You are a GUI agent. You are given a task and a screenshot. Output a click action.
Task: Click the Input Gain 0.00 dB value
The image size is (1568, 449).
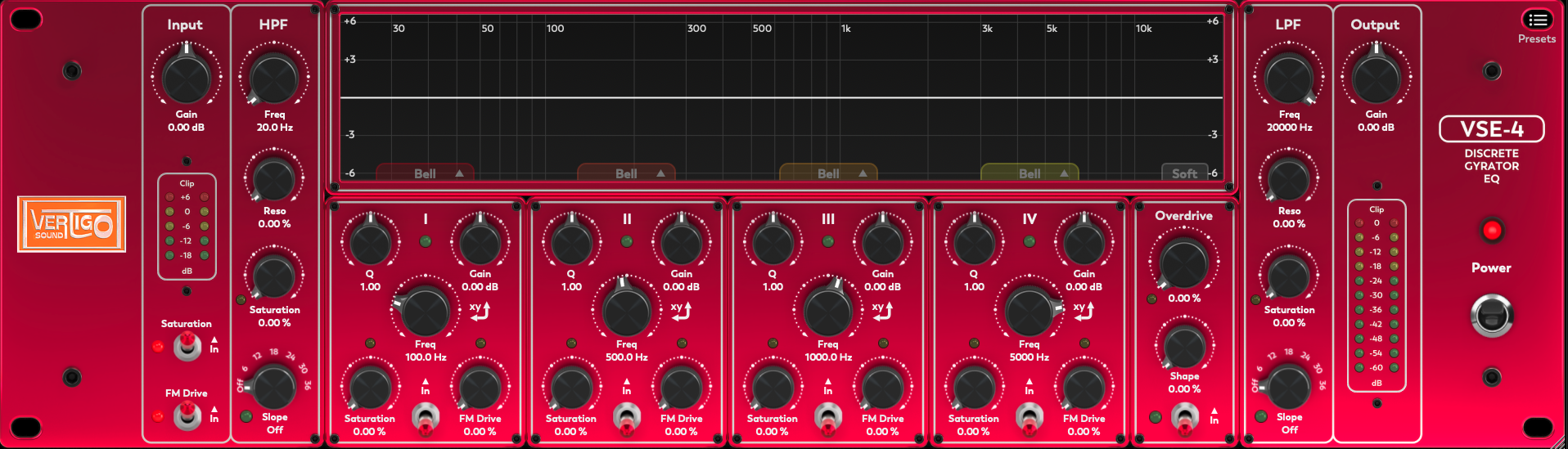click(187, 128)
